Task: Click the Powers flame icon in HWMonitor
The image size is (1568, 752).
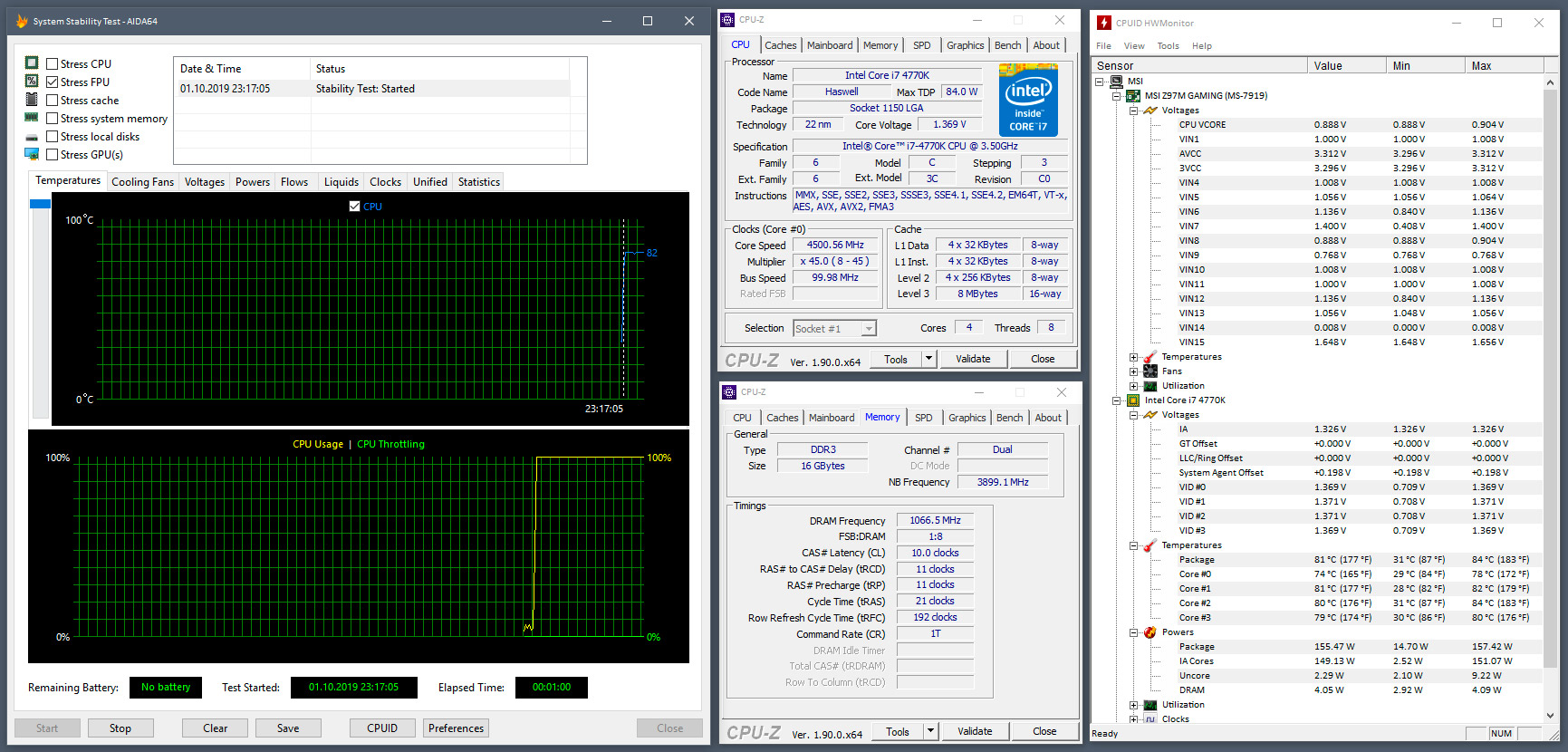Action: 1150,632
